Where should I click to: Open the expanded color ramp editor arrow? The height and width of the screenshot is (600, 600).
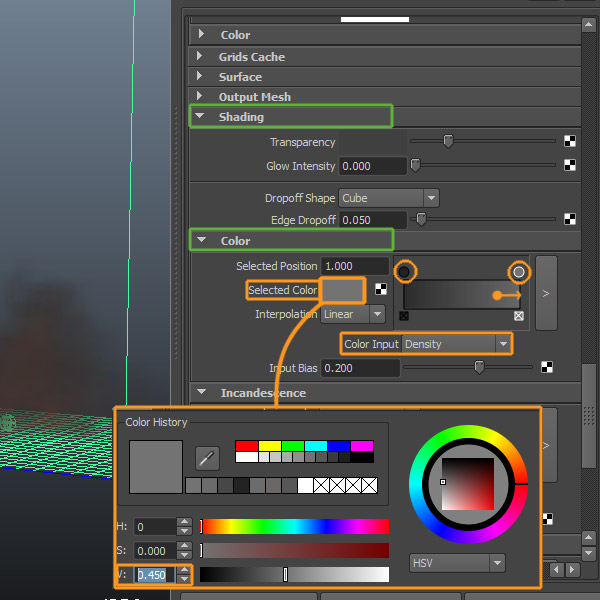(546, 293)
